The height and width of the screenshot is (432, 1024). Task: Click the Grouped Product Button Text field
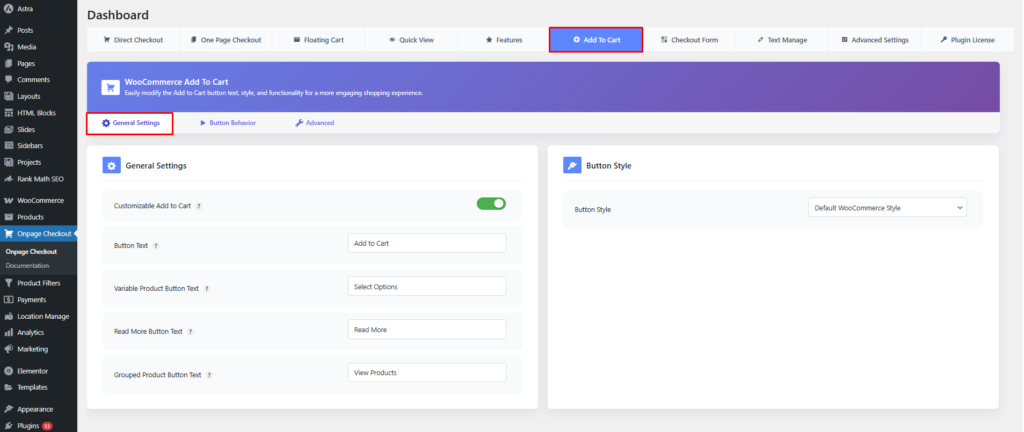point(426,373)
